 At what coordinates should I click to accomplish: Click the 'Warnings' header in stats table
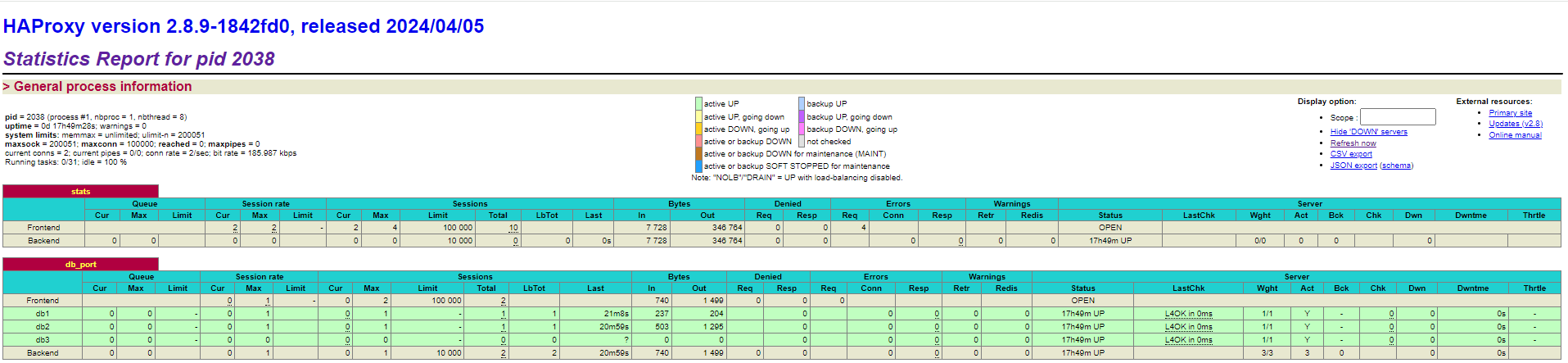pyautogui.click(x=1012, y=204)
